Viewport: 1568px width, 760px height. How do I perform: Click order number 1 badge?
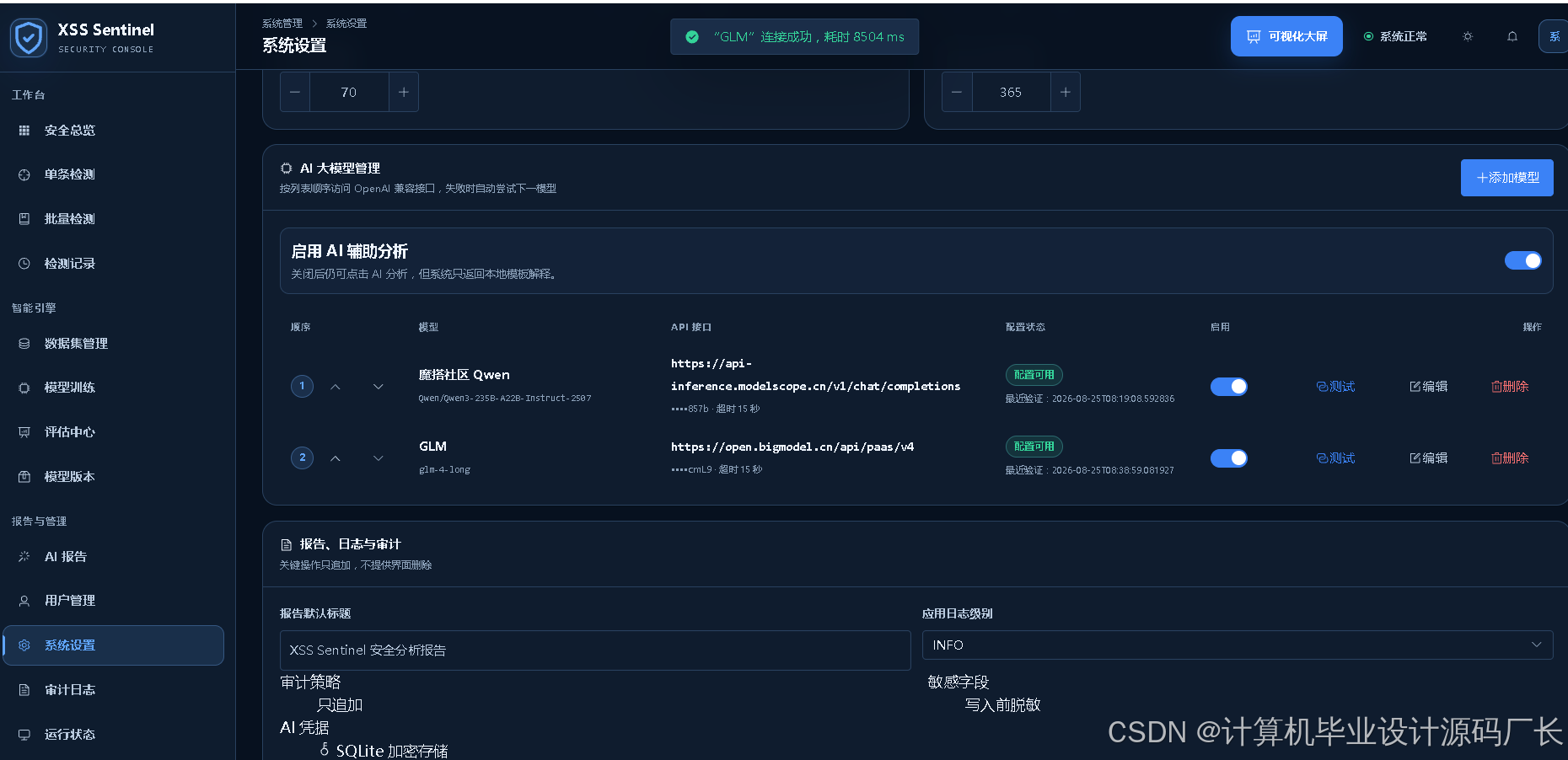[x=302, y=386]
